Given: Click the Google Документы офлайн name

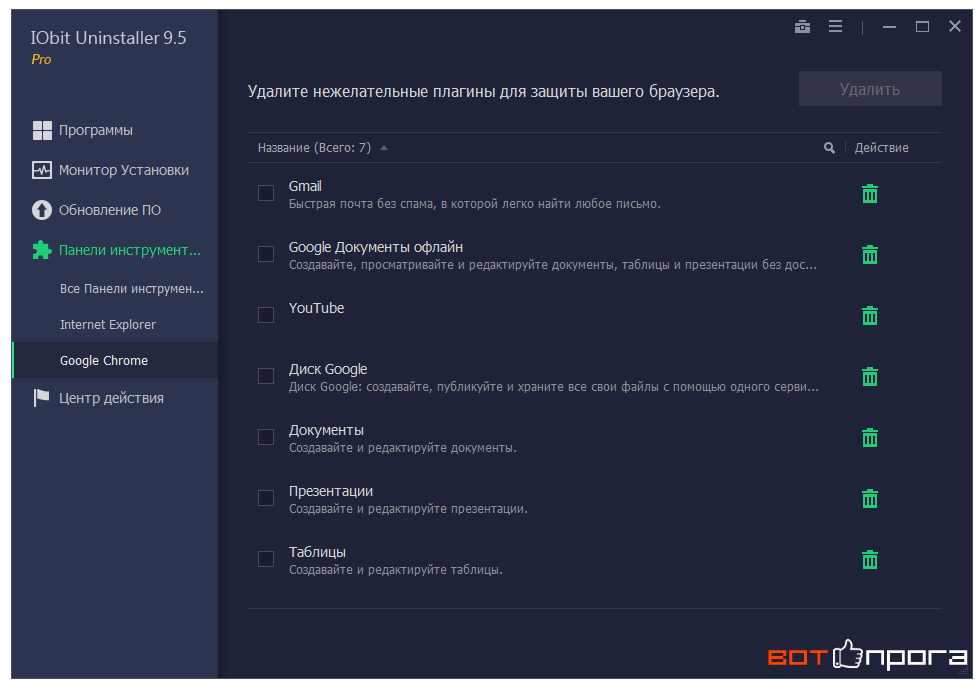Looking at the screenshot, I should click(x=376, y=248).
